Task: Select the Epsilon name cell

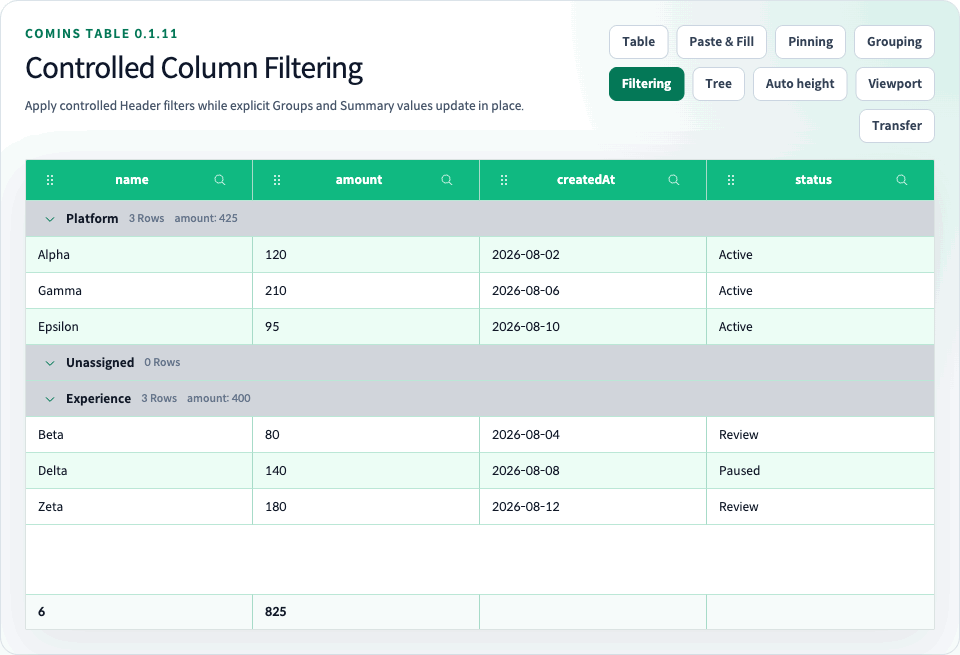Action: 139,327
